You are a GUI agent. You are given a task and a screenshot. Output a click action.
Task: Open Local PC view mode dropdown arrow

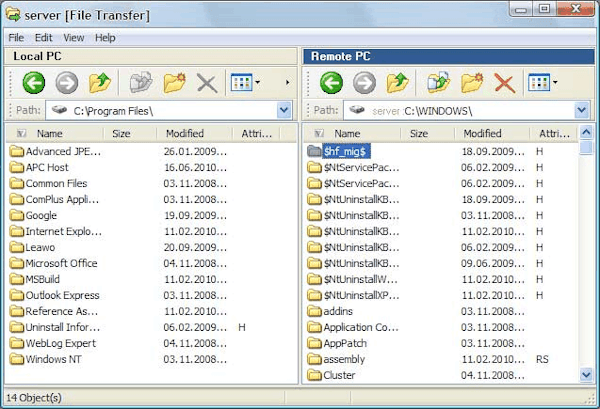tap(258, 82)
